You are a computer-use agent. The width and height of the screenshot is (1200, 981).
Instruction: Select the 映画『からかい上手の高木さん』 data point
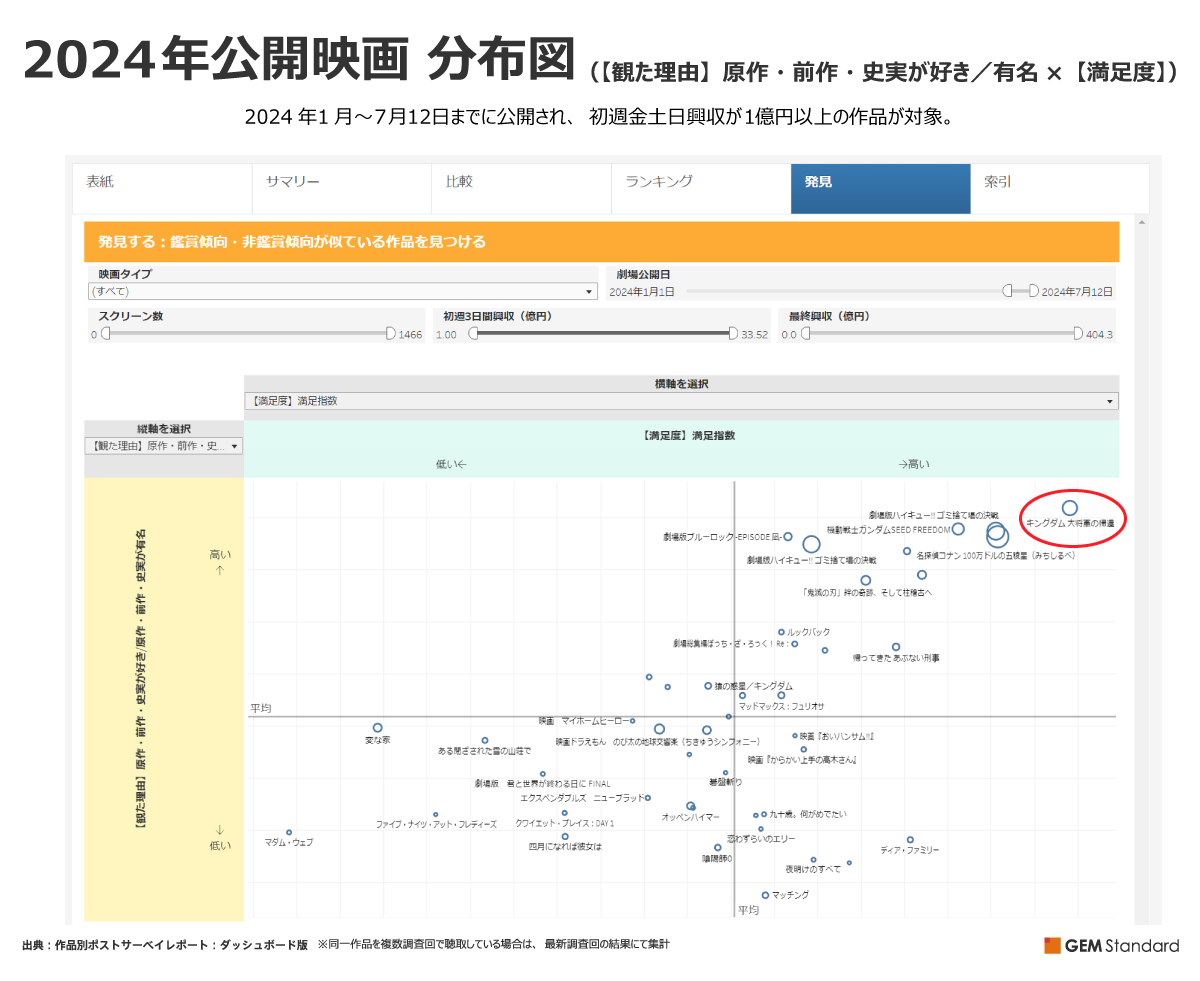[803, 749]
